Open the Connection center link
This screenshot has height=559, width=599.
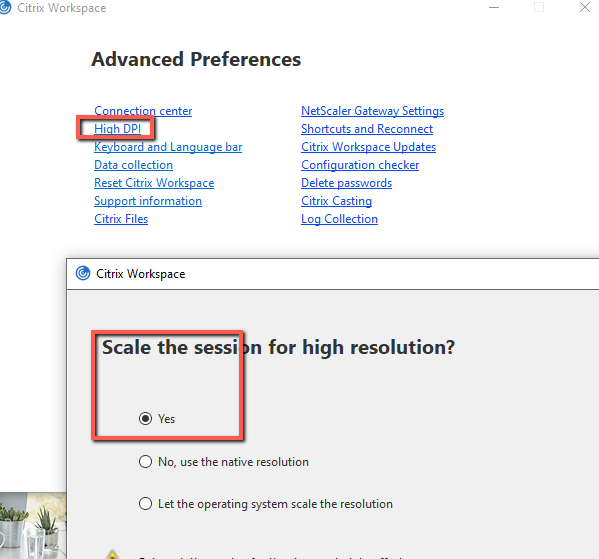point(143,111)
